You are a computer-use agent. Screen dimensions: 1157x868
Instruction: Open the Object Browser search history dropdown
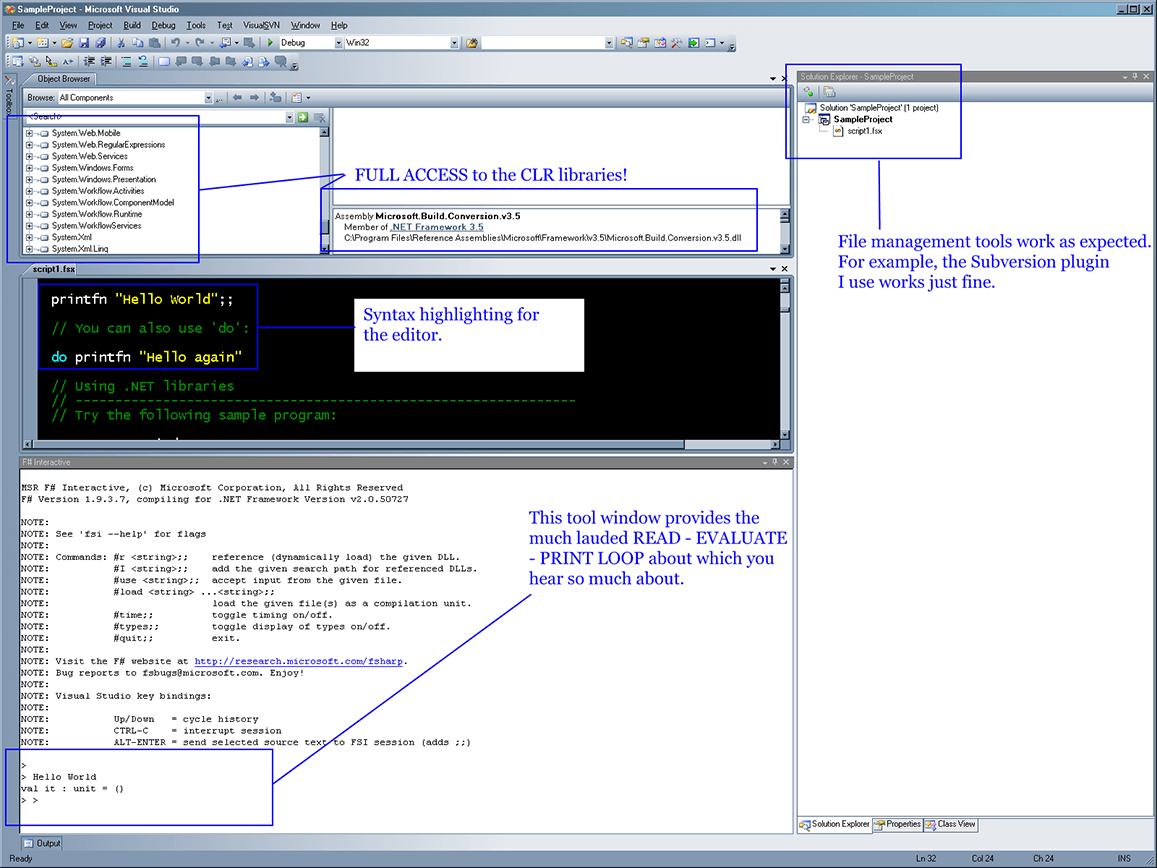tap(289, 117)
